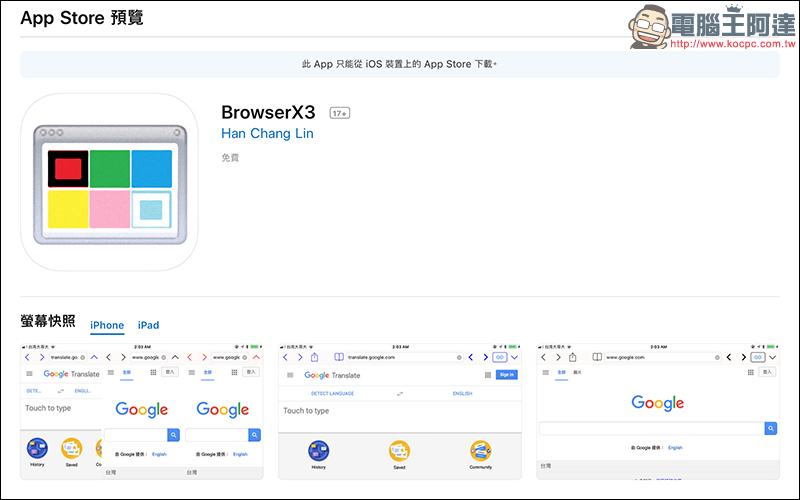Open the single Google homepage screenshot
The width and height of the screenshot is (800, 500).
[658, 411]
